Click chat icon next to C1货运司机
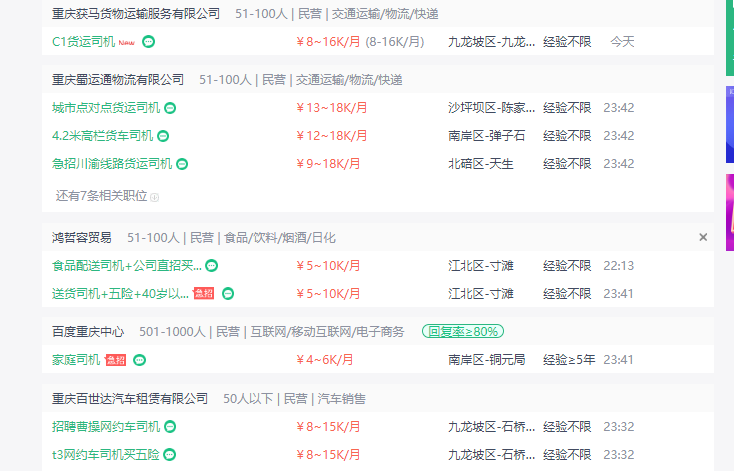This screenshot has height=471, width=734. coord(149,42)
